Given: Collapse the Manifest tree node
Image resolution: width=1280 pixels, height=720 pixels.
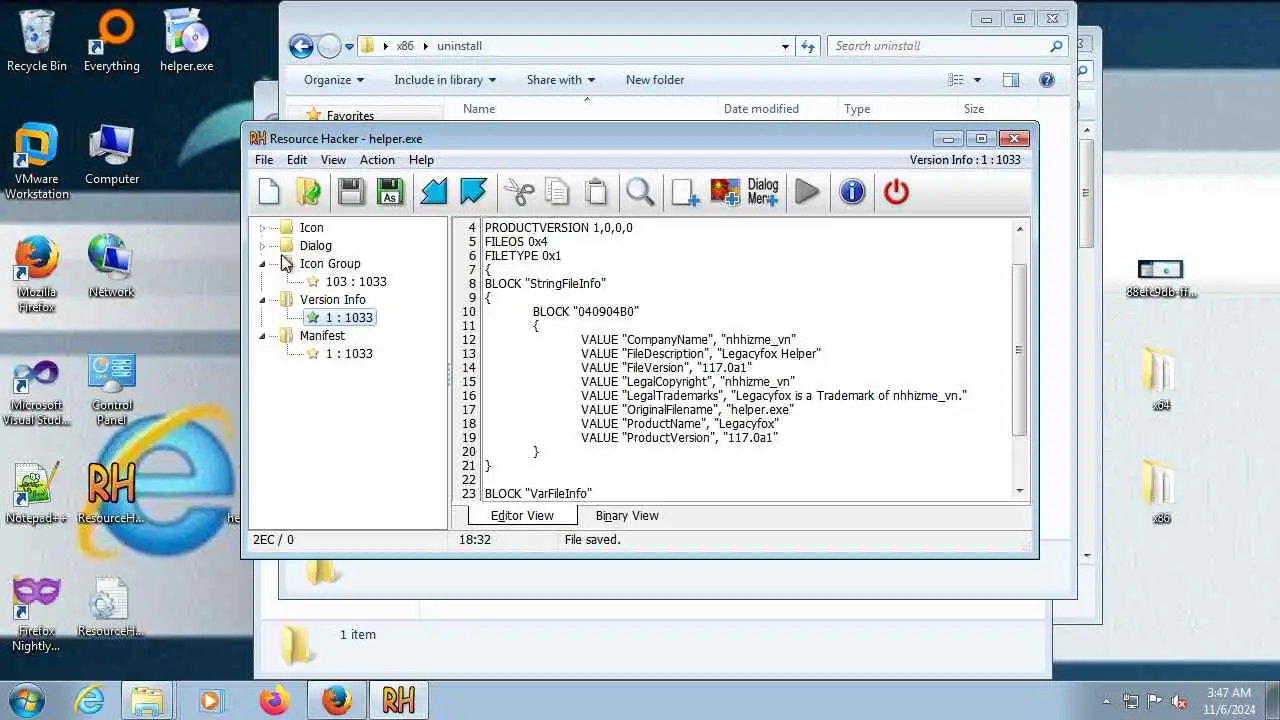Looking at the screenshot, I should click(x=263, y=336).
